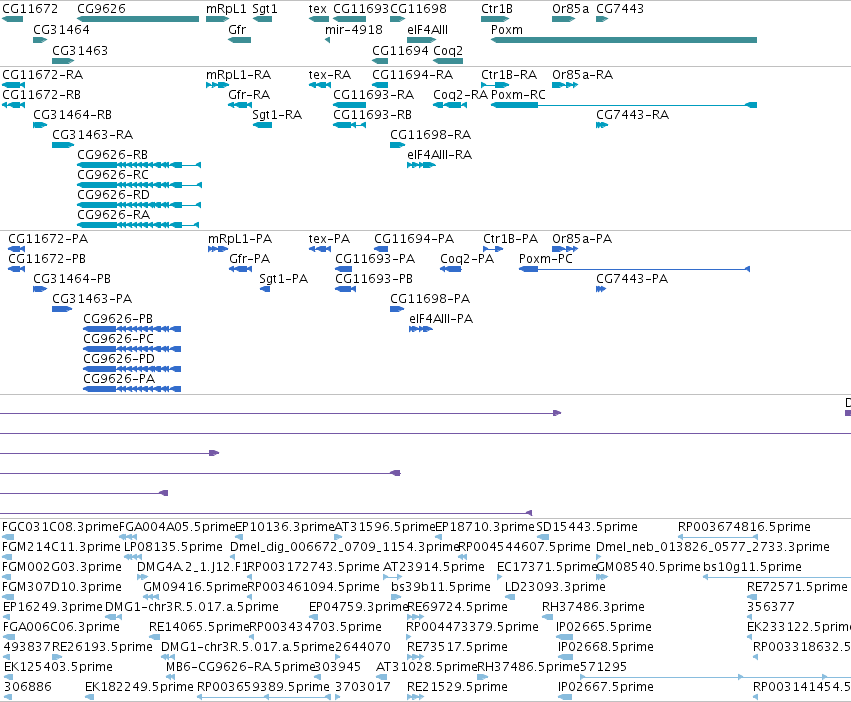Open EST FGA004A05.5prime
Viewport: 851px width, 702px height.
tap(177, 527)
